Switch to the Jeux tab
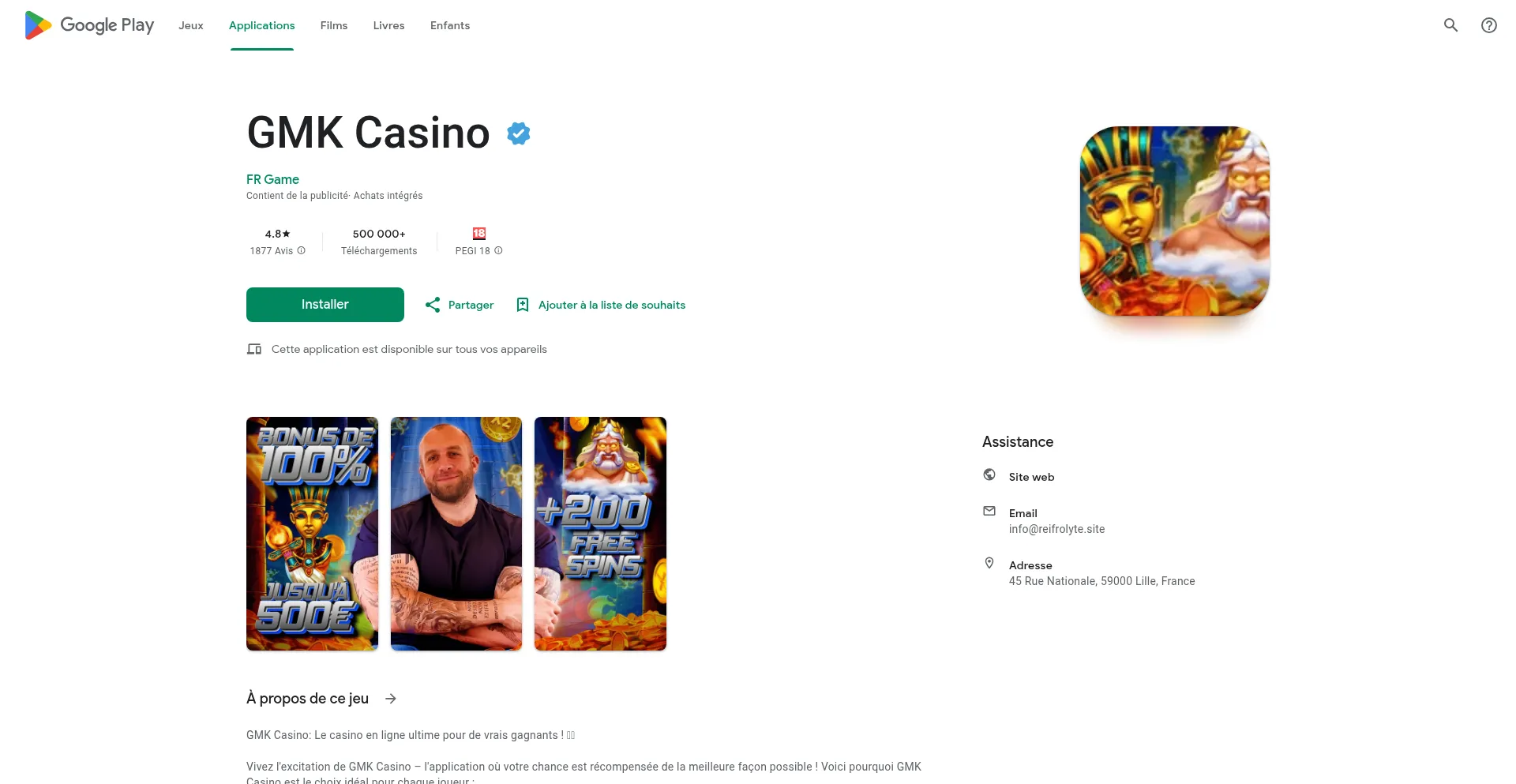 point(191,25)
